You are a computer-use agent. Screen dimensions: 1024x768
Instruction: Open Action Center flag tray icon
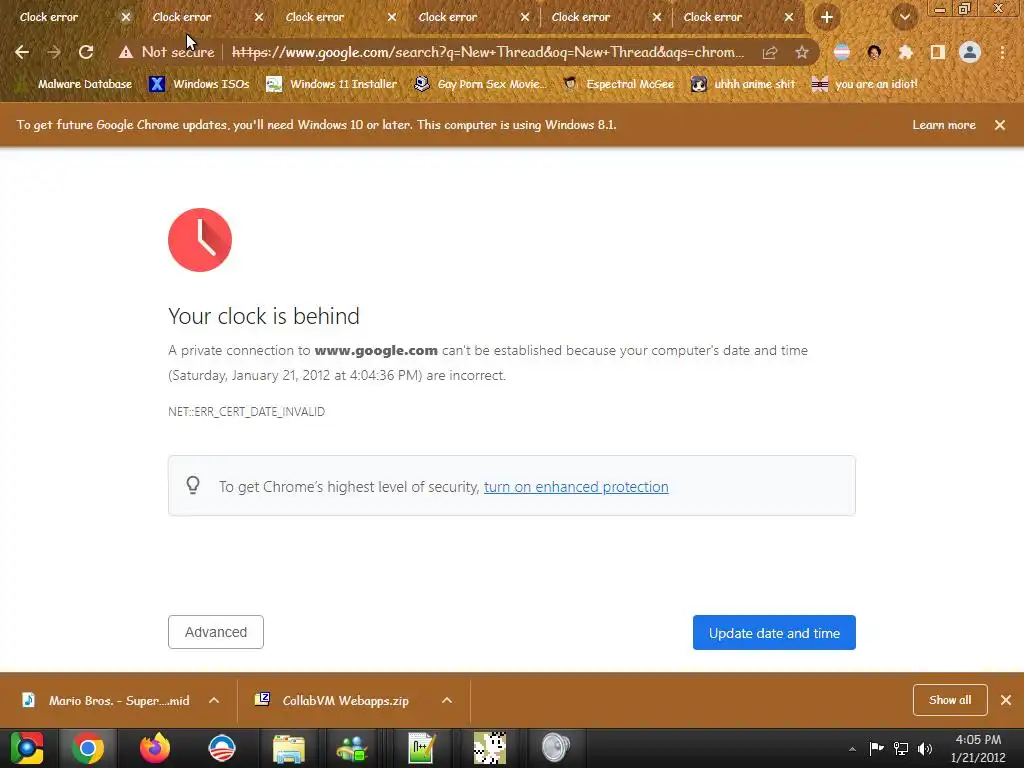[x=876, y=749]
